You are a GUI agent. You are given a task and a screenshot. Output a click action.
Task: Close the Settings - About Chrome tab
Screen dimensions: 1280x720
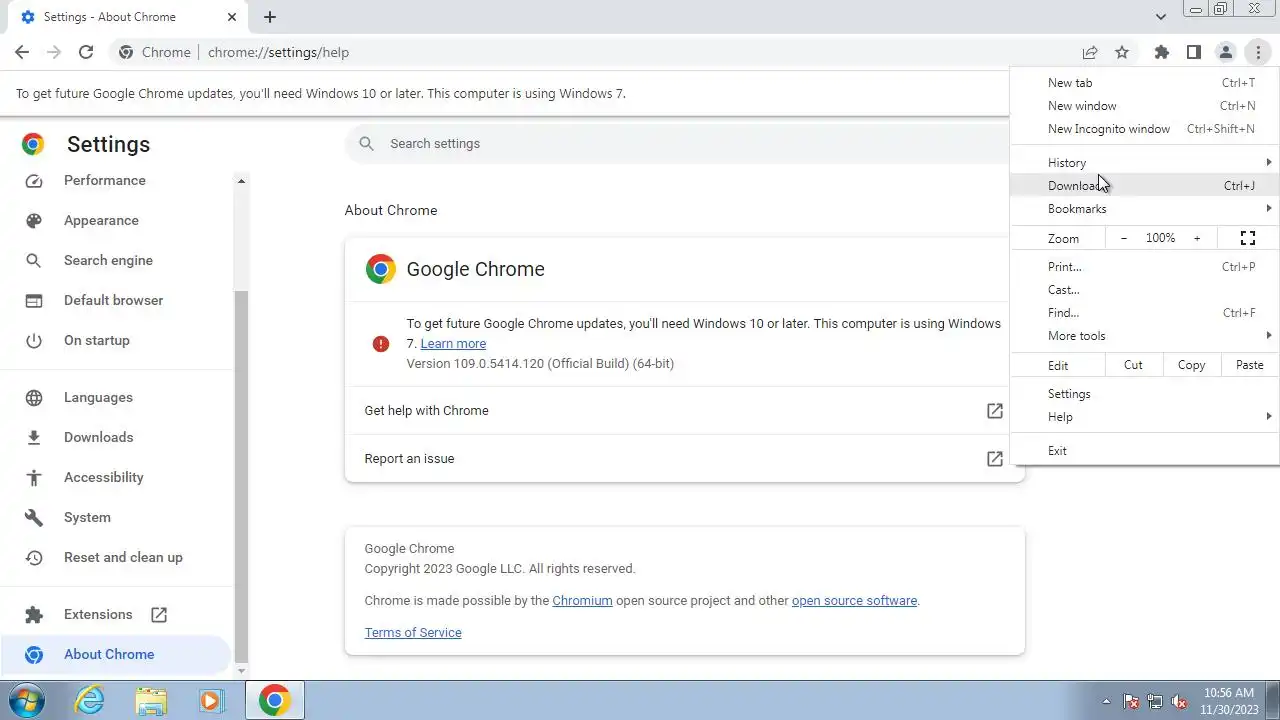click(232, 17)
